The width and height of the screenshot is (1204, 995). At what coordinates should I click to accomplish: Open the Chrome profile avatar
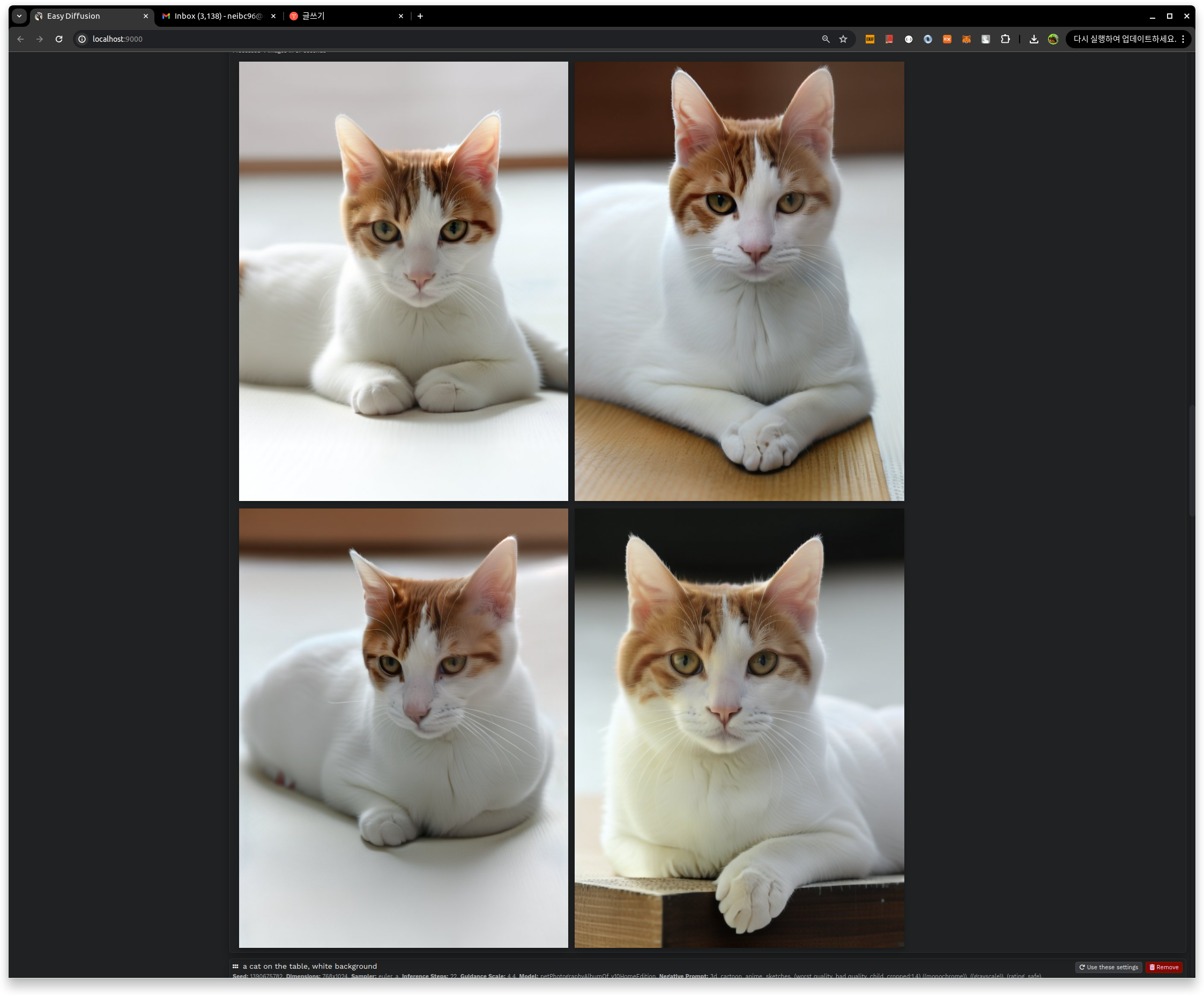tap(1053, 39)
